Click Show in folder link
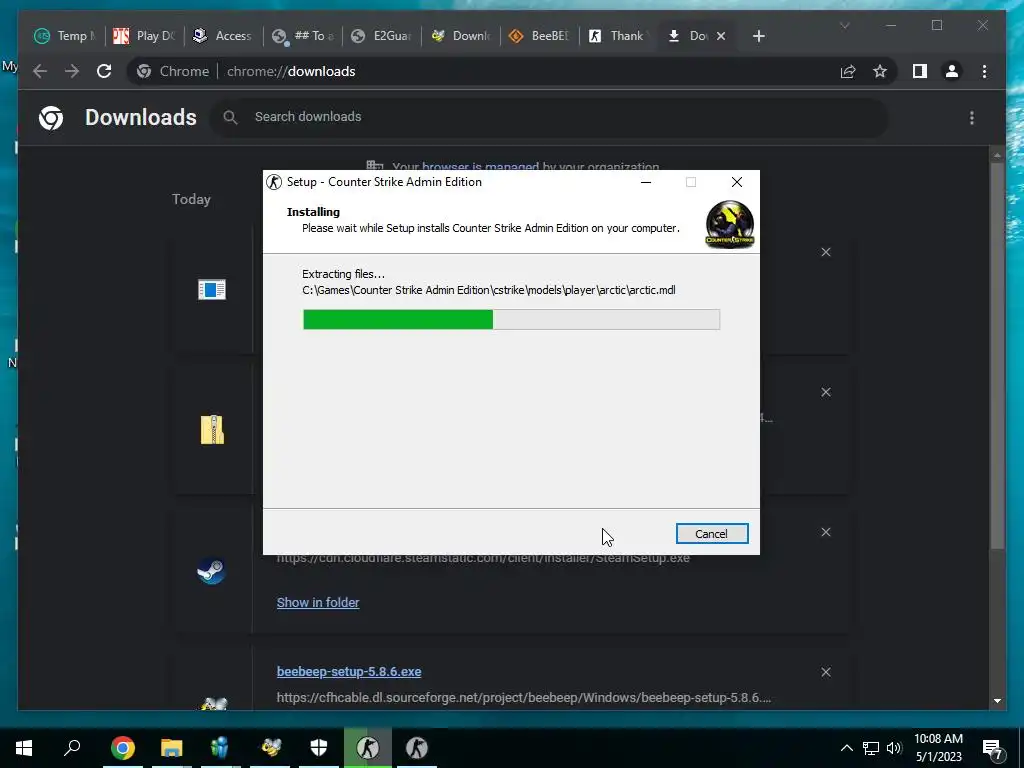Screen dimensions: 1024x768 pyautogui.click(x=318, y=603)
